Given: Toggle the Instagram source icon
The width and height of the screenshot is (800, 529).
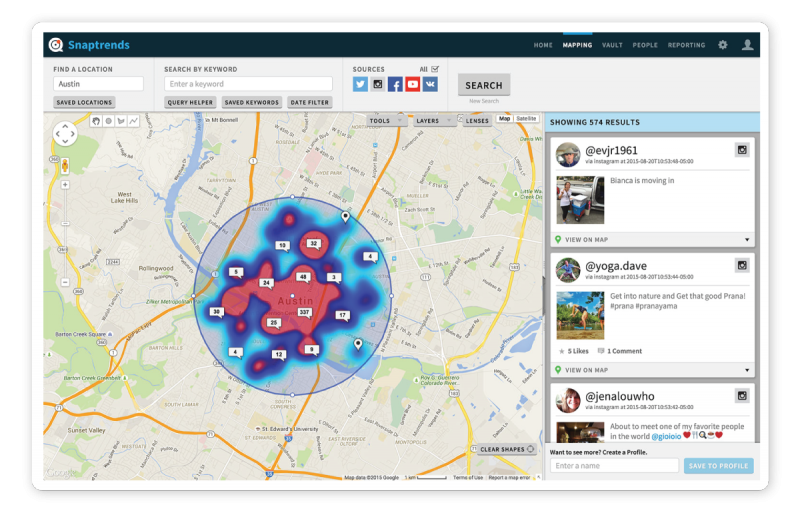Looking at the screenshot, I should pos(378,84).
